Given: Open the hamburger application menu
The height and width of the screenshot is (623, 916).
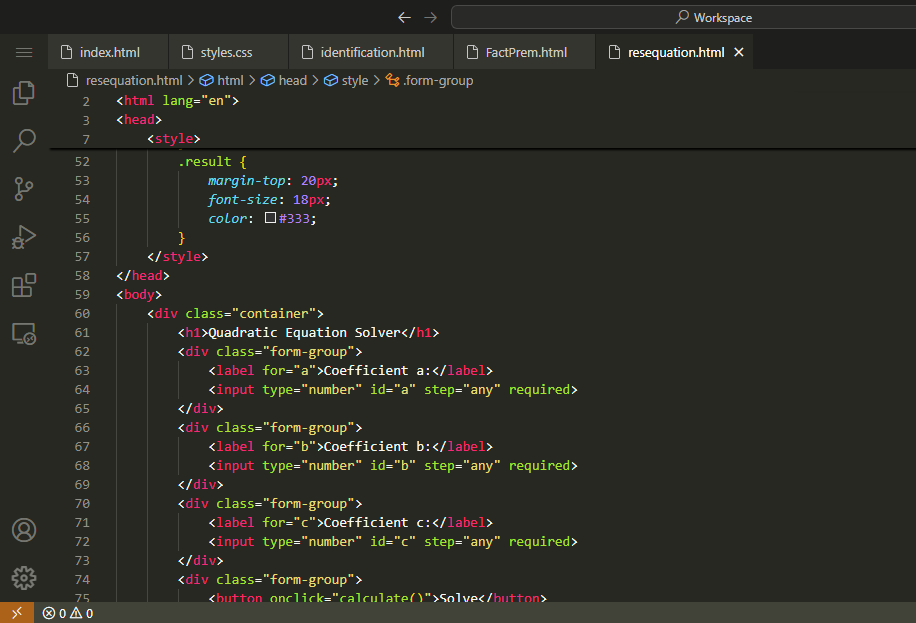Looking at the screenshot, I should [24, 52].
